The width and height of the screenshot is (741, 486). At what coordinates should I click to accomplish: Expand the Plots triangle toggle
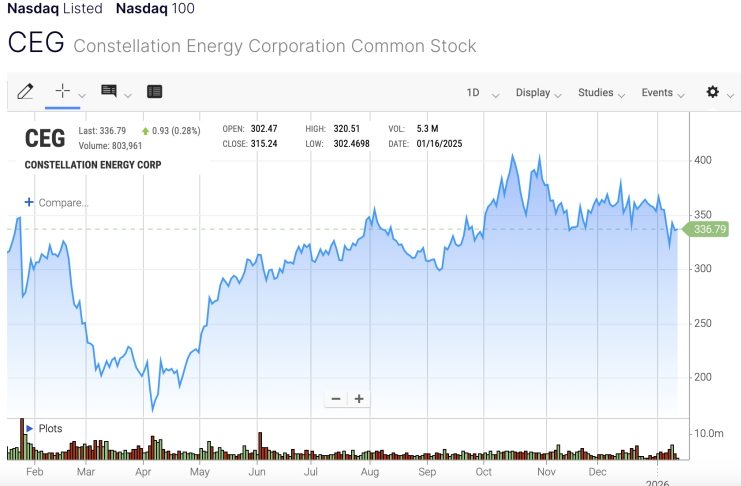[29, 428]
